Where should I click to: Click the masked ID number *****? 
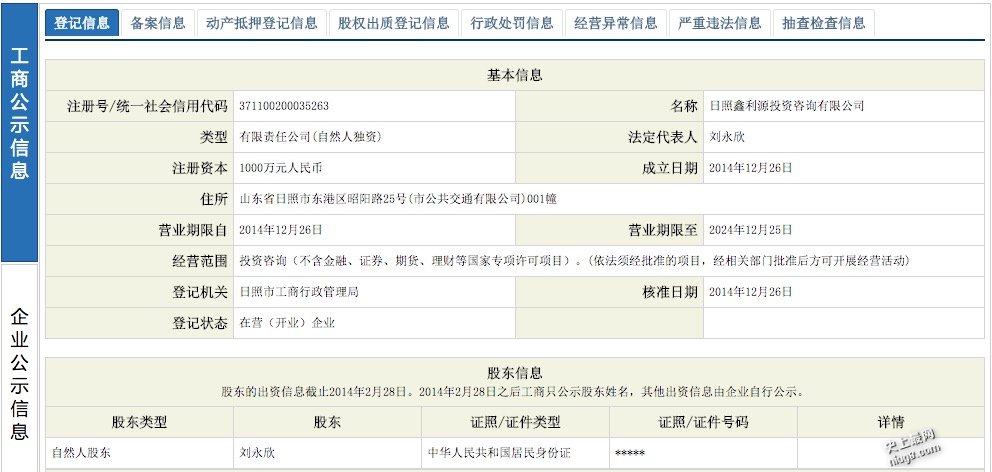[629, 454]
